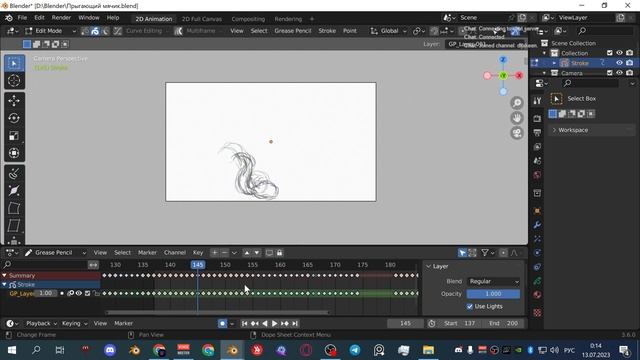Click the current frame 145 field
The height and width of the screenshot is (360, 640).
coord(405,324)
